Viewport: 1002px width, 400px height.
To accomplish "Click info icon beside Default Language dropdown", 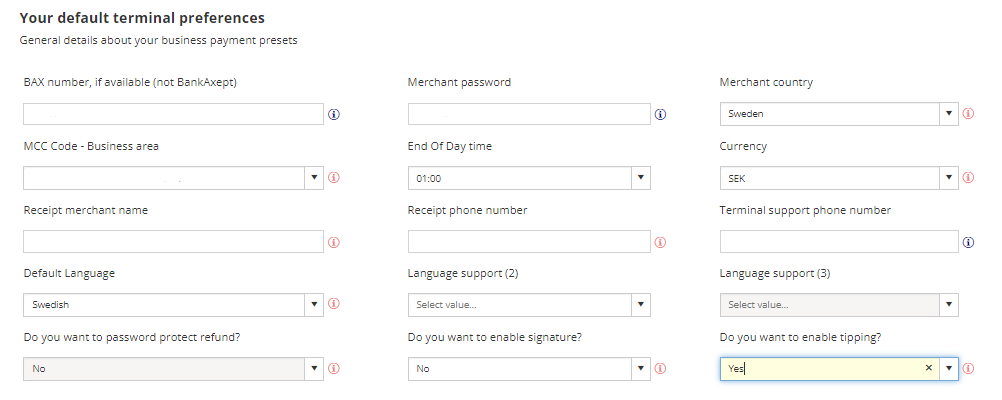I will (x=334, y=304).
